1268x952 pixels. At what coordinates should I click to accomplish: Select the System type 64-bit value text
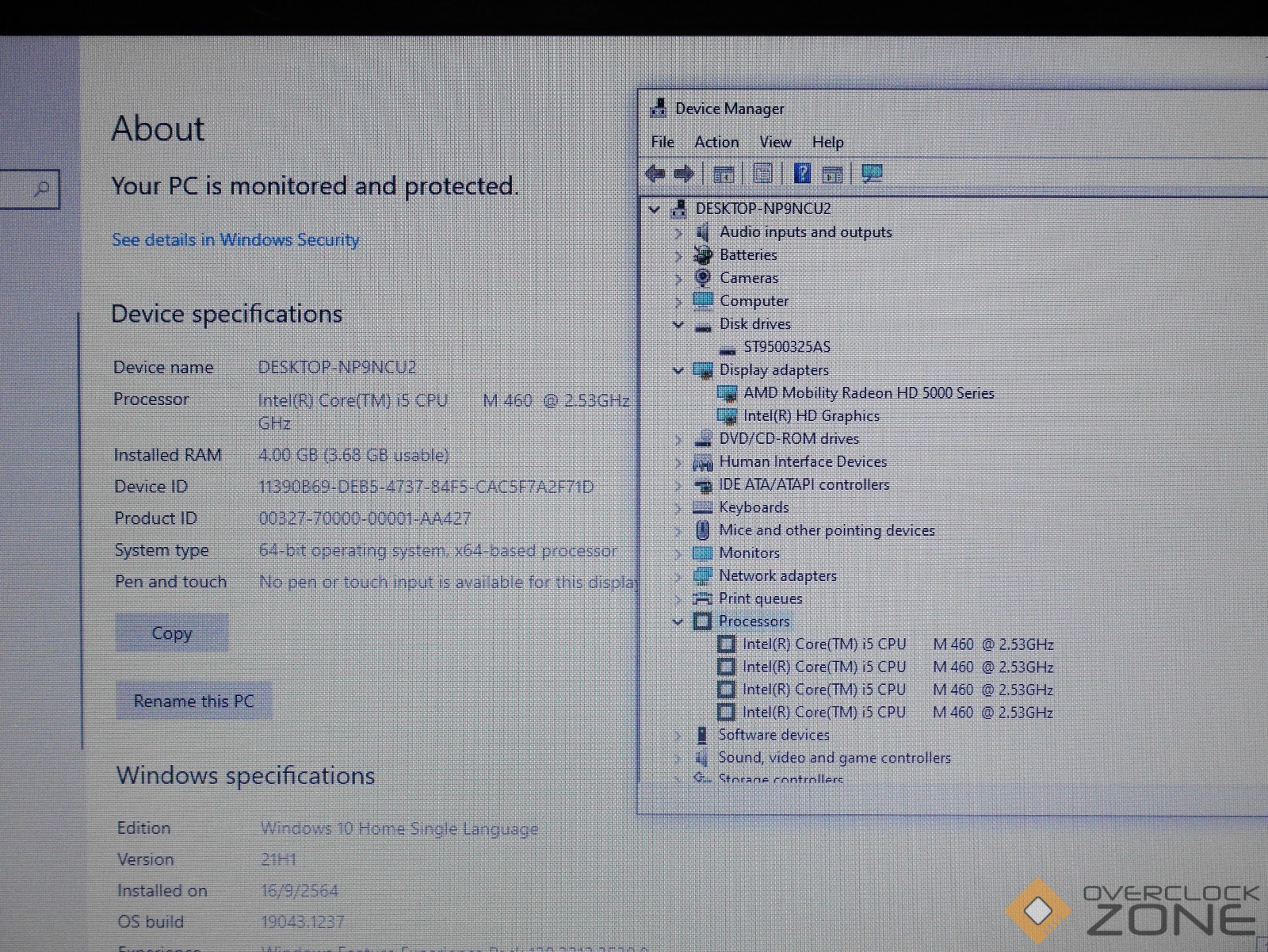[x=437, y=550]
